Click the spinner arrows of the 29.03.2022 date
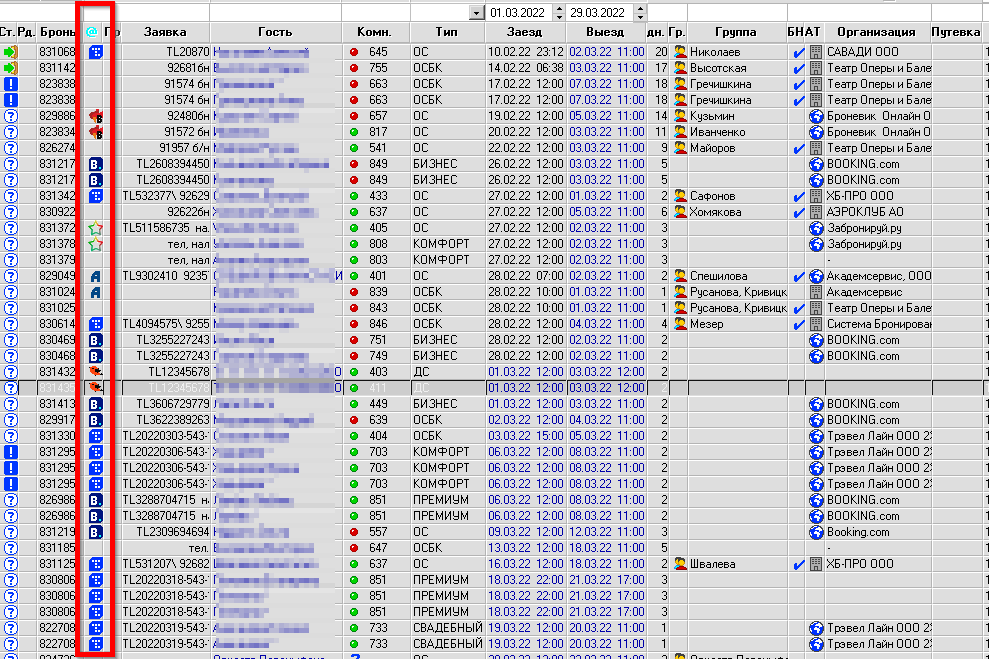This screenshot has height=659, width=989. click(x=640, y=13)
